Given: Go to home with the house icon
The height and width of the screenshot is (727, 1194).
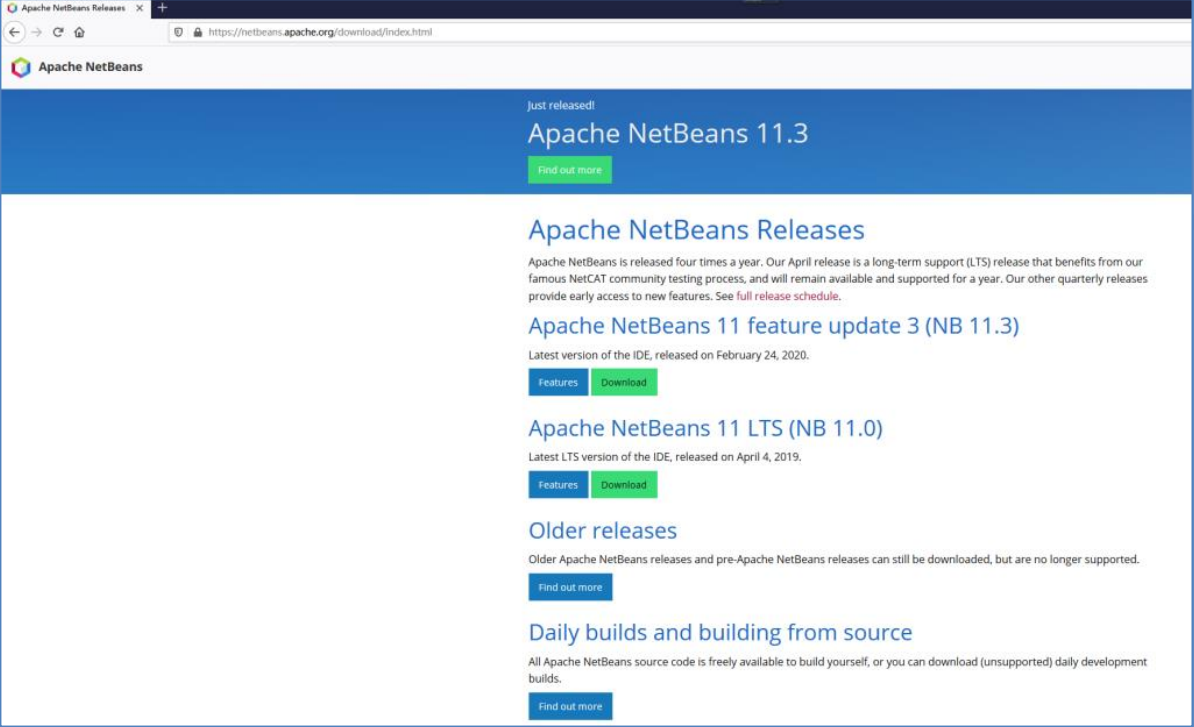Looking at the screenshot, I should [79, 32].
